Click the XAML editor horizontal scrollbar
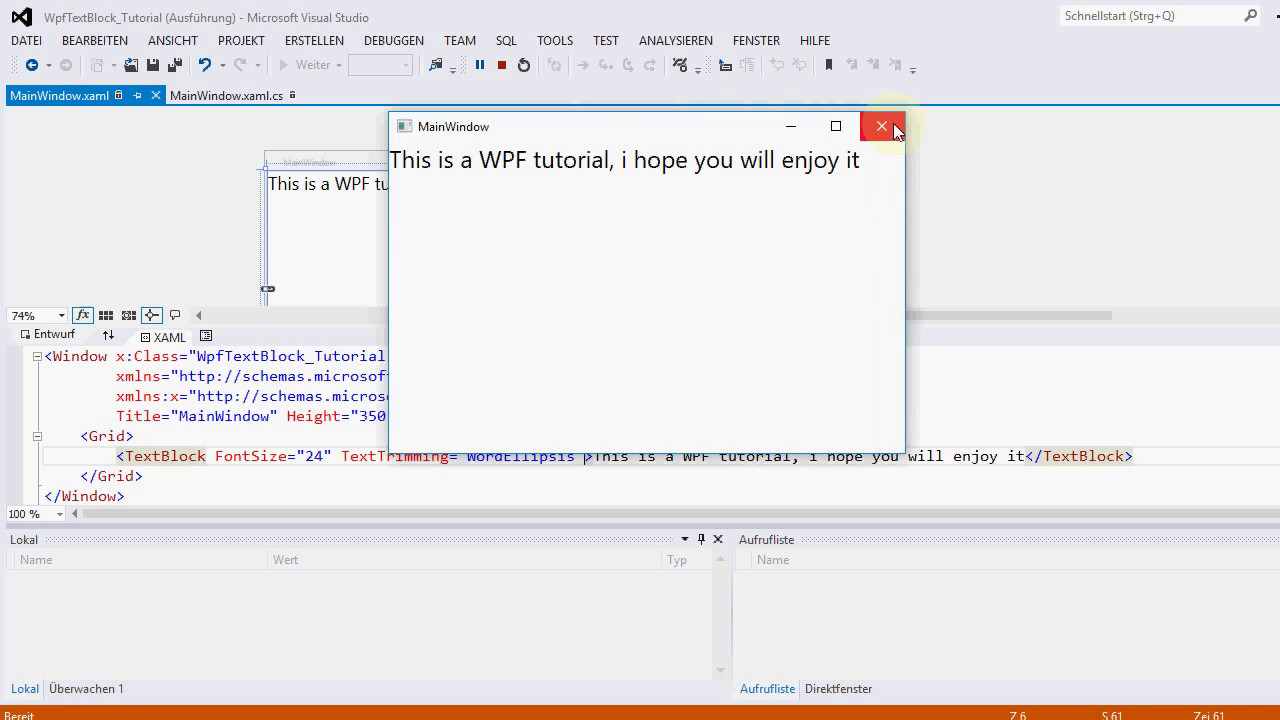 (680, 514)
